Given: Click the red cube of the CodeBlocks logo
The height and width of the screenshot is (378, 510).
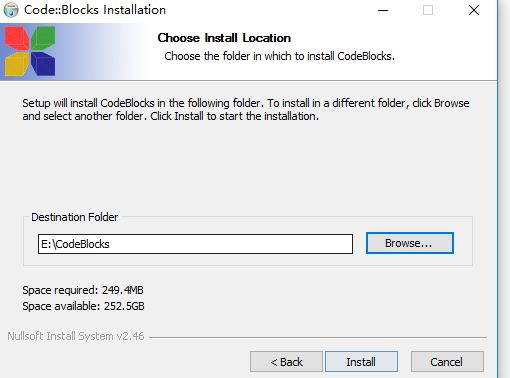Looking at the screenshot, I should (17, 38).
